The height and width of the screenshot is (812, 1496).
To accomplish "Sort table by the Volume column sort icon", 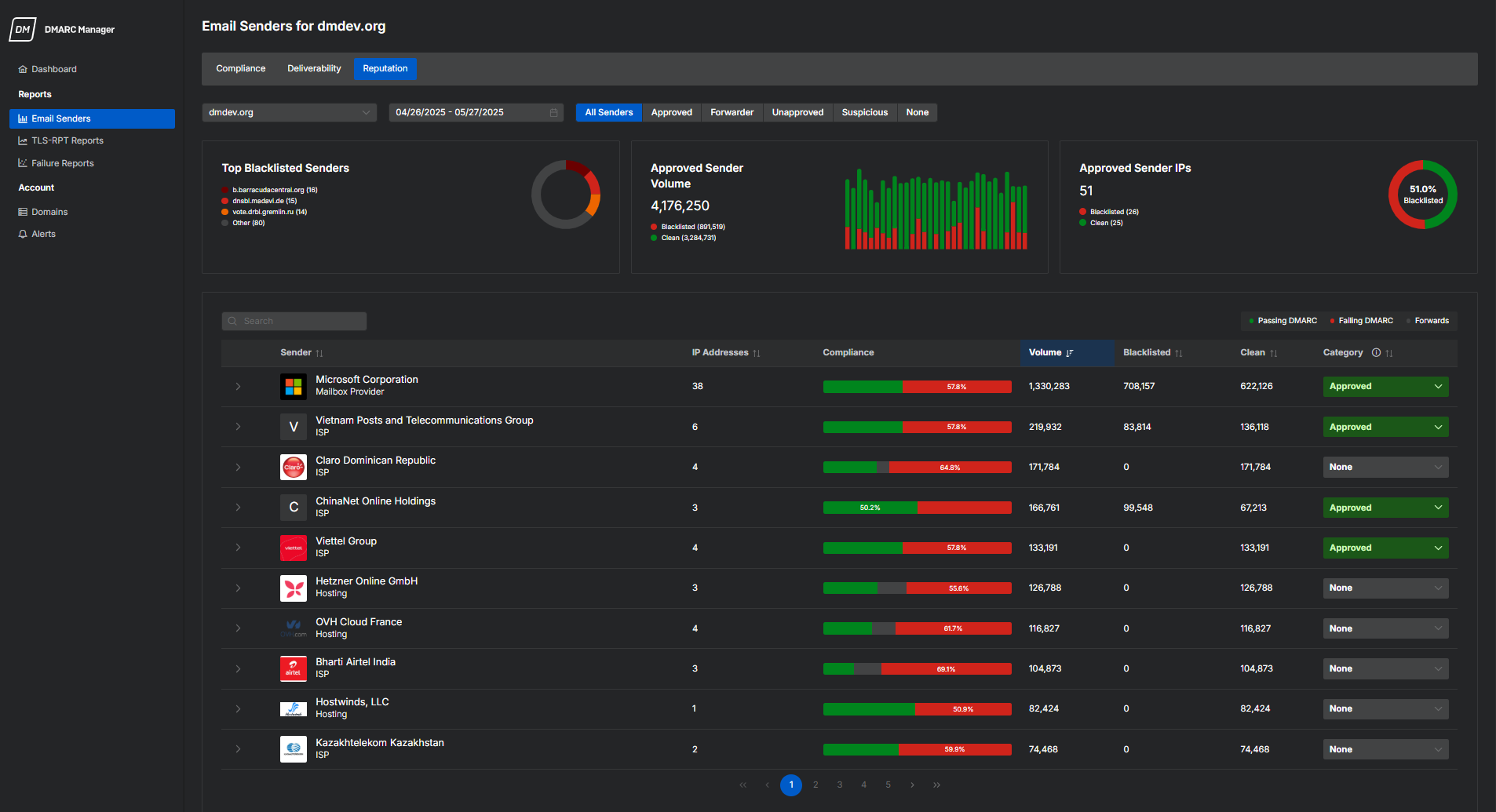I will 1070,353.
